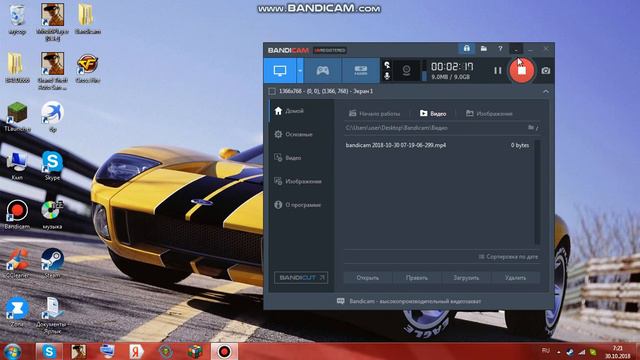Screen dimensions: 640x360
Task: Open the Изображения sidebar section
Action: pos(301,181)
